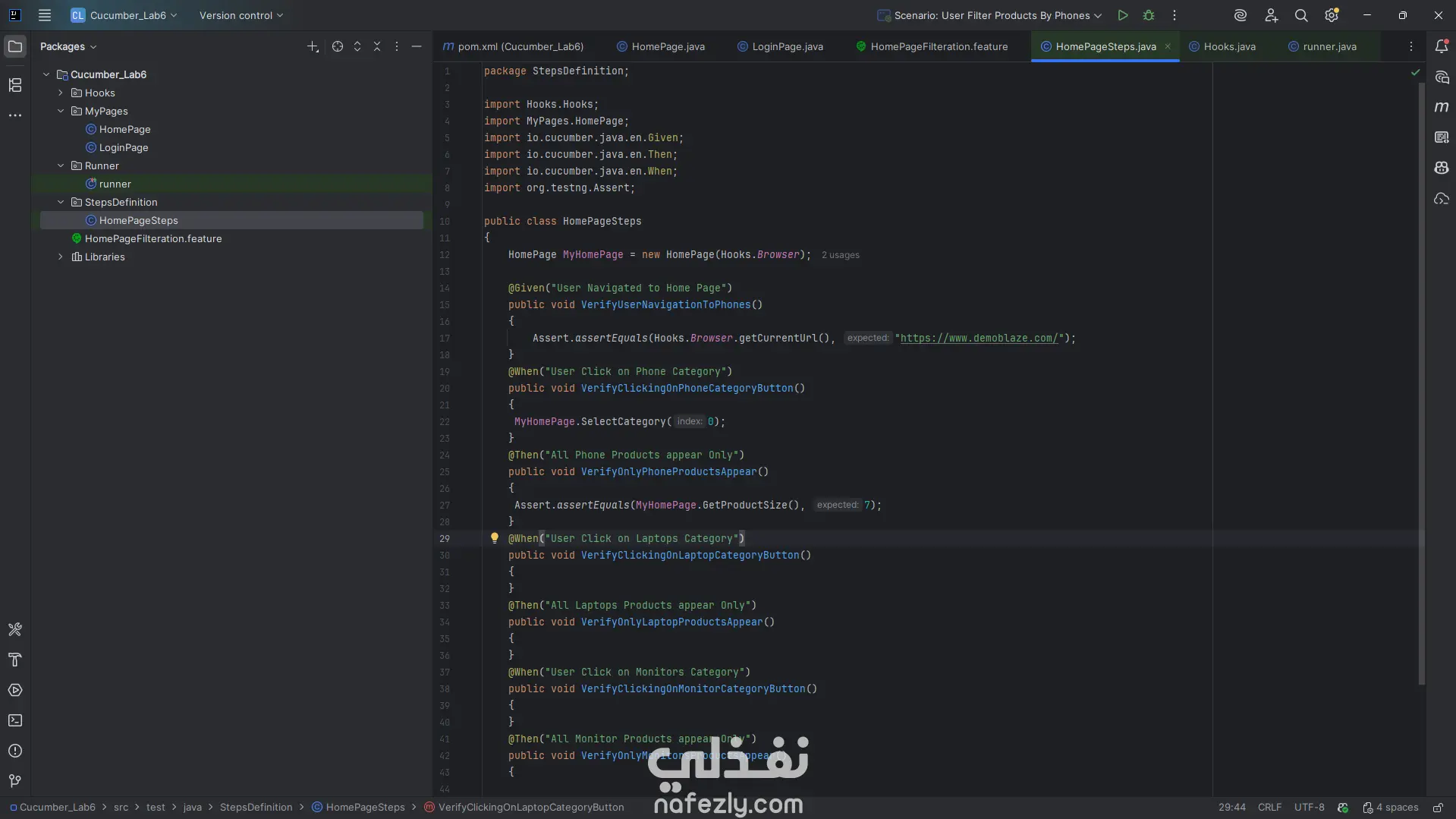Select opened file locator target icon
The width and height of the screenshot is (1456, 819).
pos(338,46)
